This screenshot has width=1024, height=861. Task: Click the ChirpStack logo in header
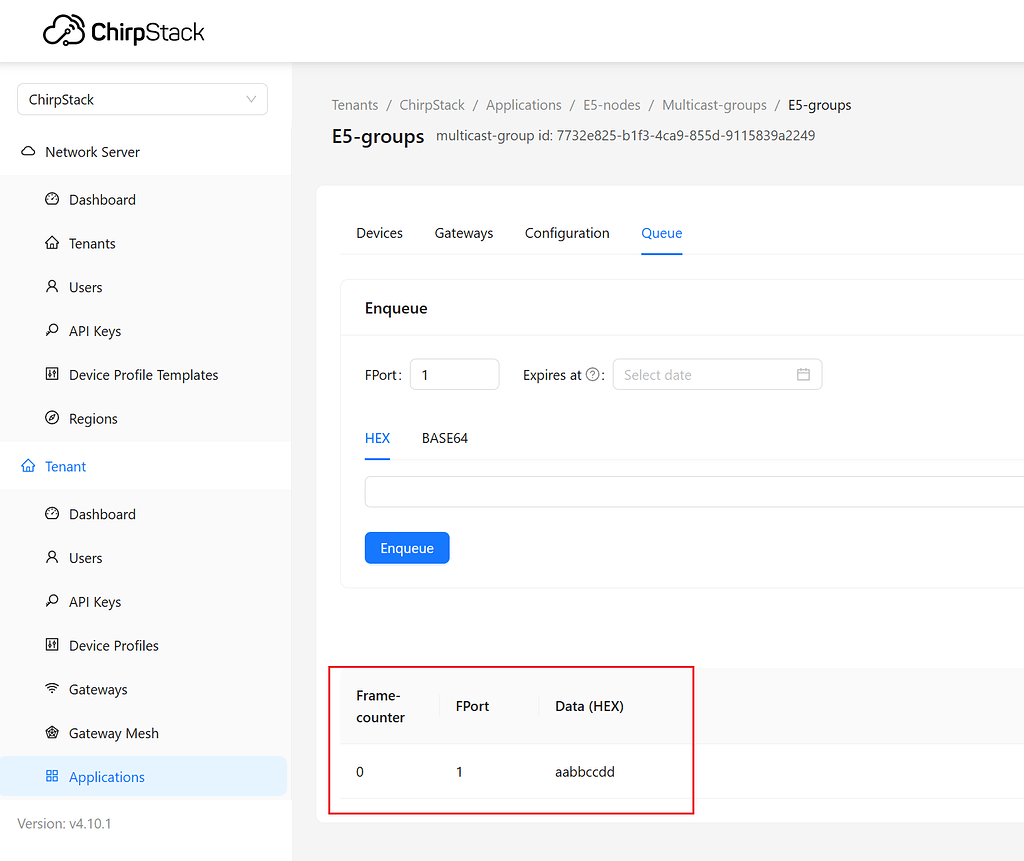click(124, 32)
